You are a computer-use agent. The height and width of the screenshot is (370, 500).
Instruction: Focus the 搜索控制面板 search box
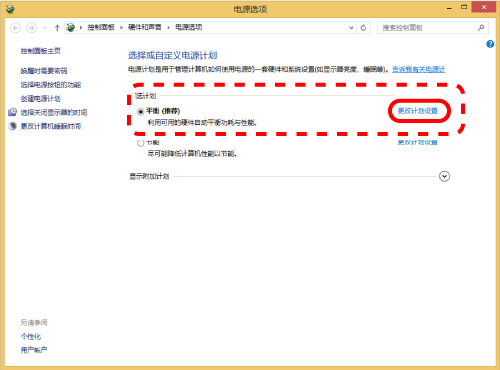tap(433, 28)
